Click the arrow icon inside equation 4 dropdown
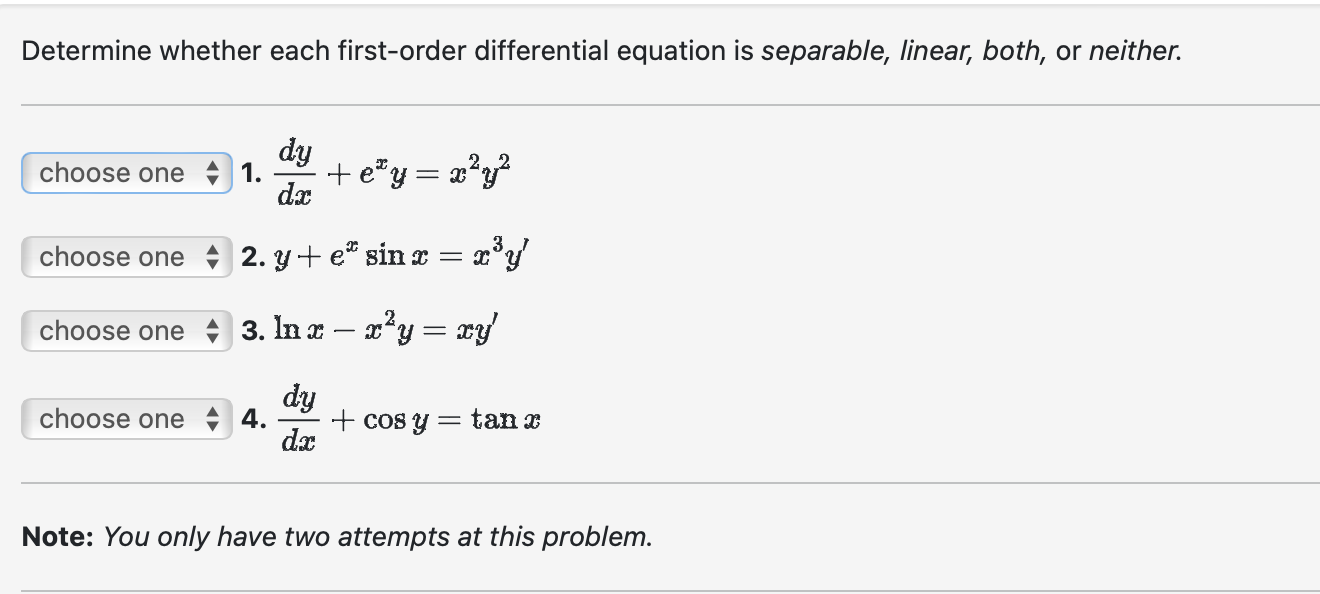The height and width of the screenshot is (594, 1320). pyautogui.click(x=211, y=418)
